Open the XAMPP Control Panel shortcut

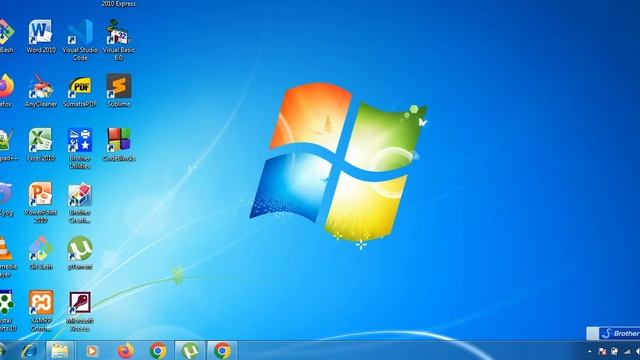coord(41,311)
